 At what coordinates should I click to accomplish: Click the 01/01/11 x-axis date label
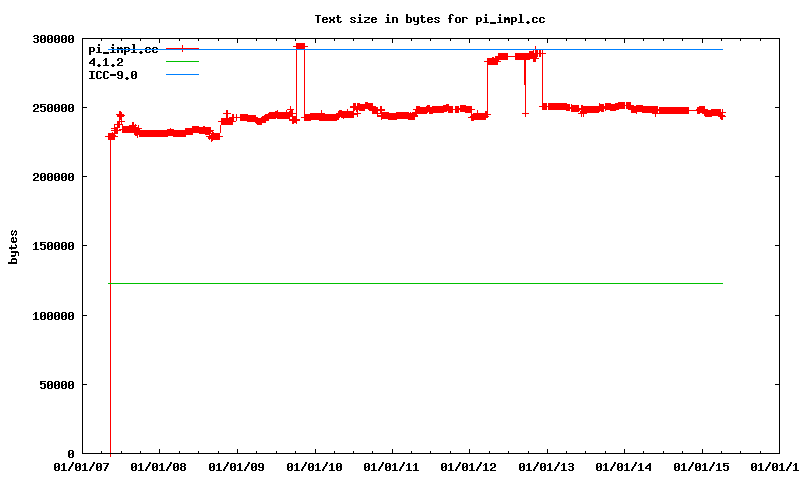[x=392, y=467]
